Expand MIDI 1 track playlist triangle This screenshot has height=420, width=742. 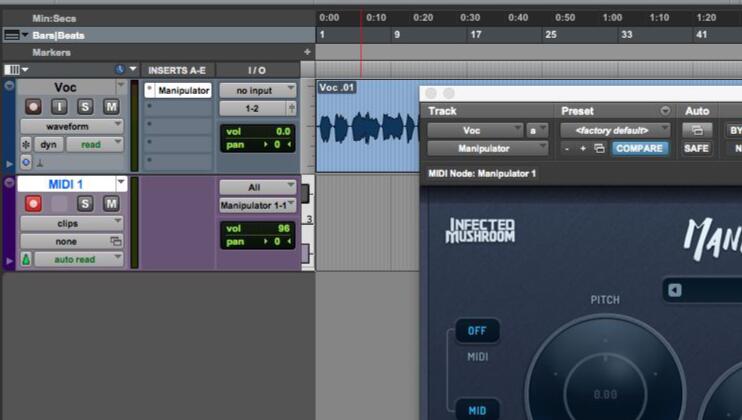click(x=9, y=261)
